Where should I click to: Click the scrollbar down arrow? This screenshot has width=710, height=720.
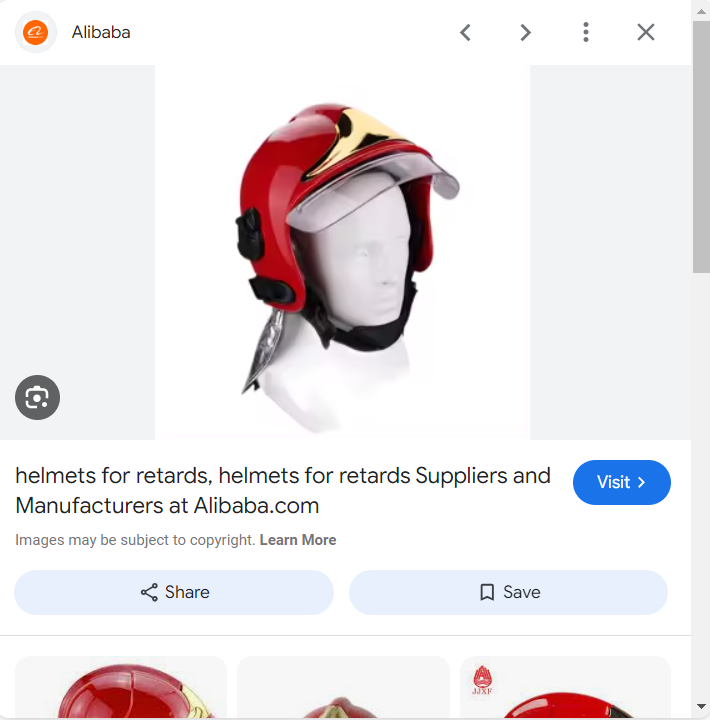click(x=701, y=706)
